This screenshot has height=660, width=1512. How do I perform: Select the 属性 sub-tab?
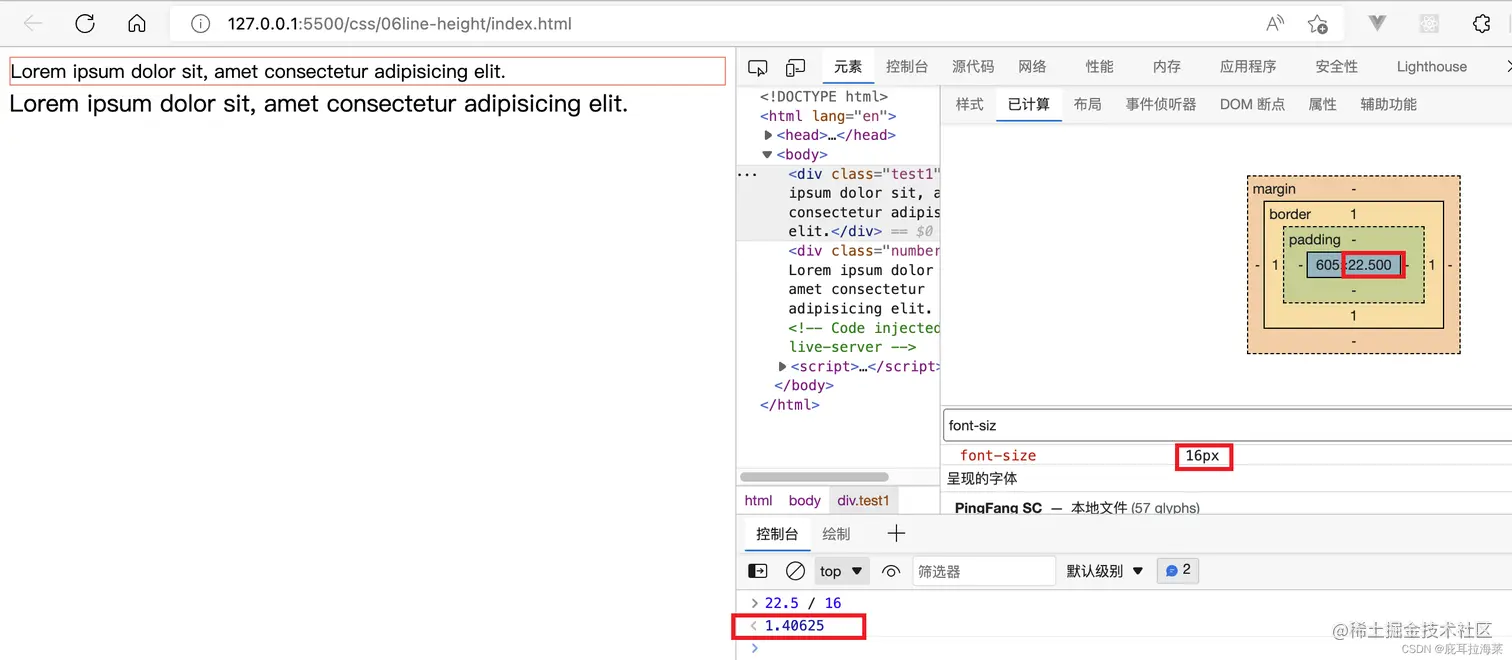point(1323,104)
